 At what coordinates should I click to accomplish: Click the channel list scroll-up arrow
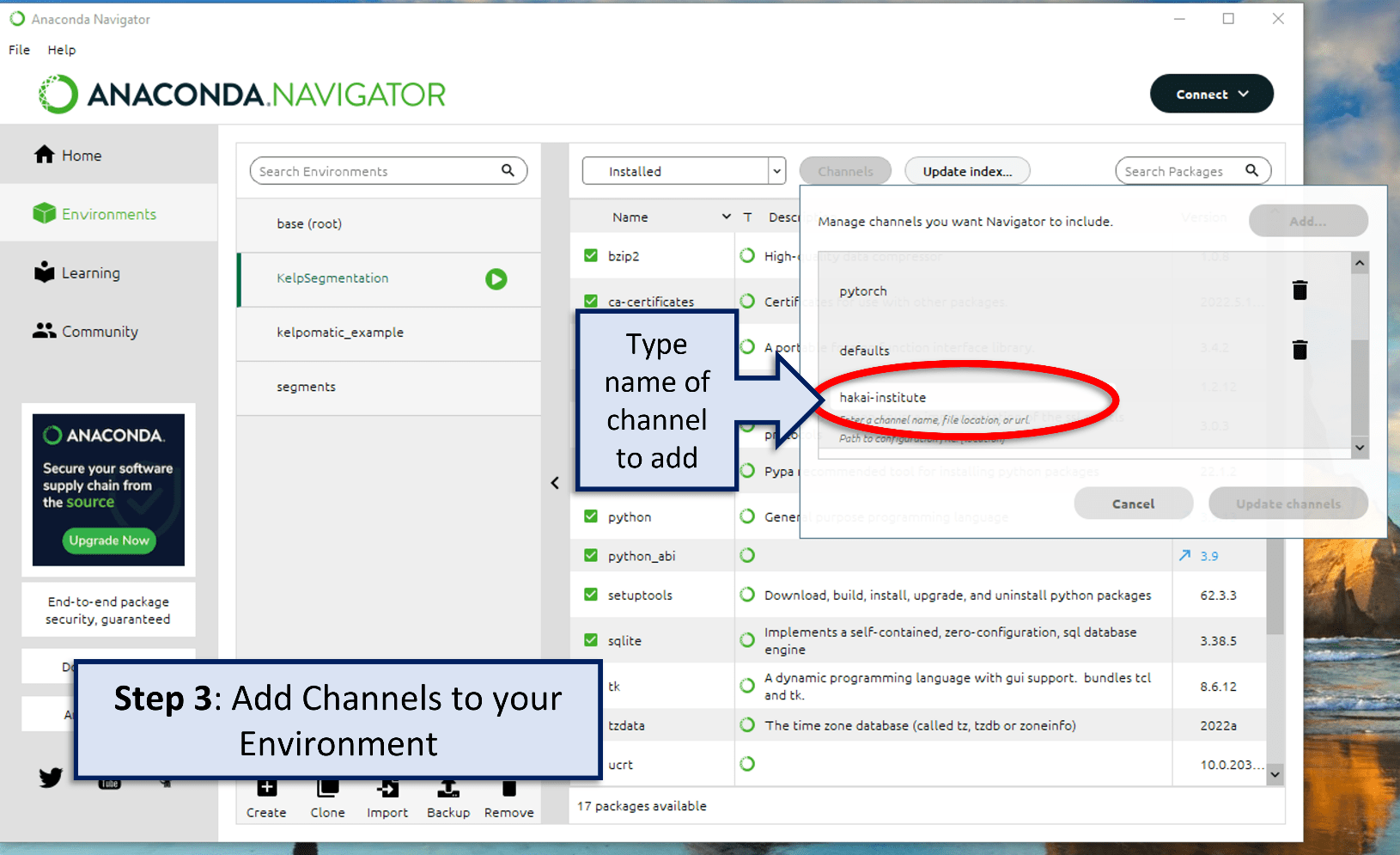[x=1360, y=263]
